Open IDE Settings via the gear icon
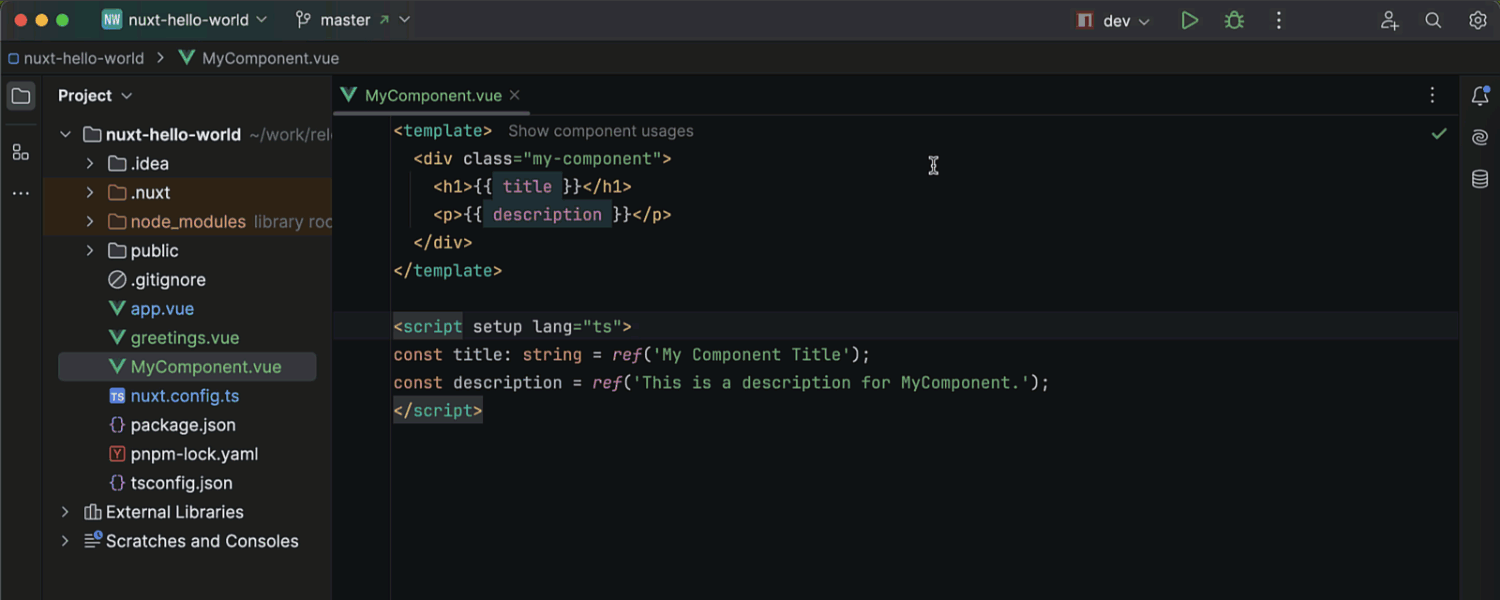 pyautogui.click(x=1477, y=19)
